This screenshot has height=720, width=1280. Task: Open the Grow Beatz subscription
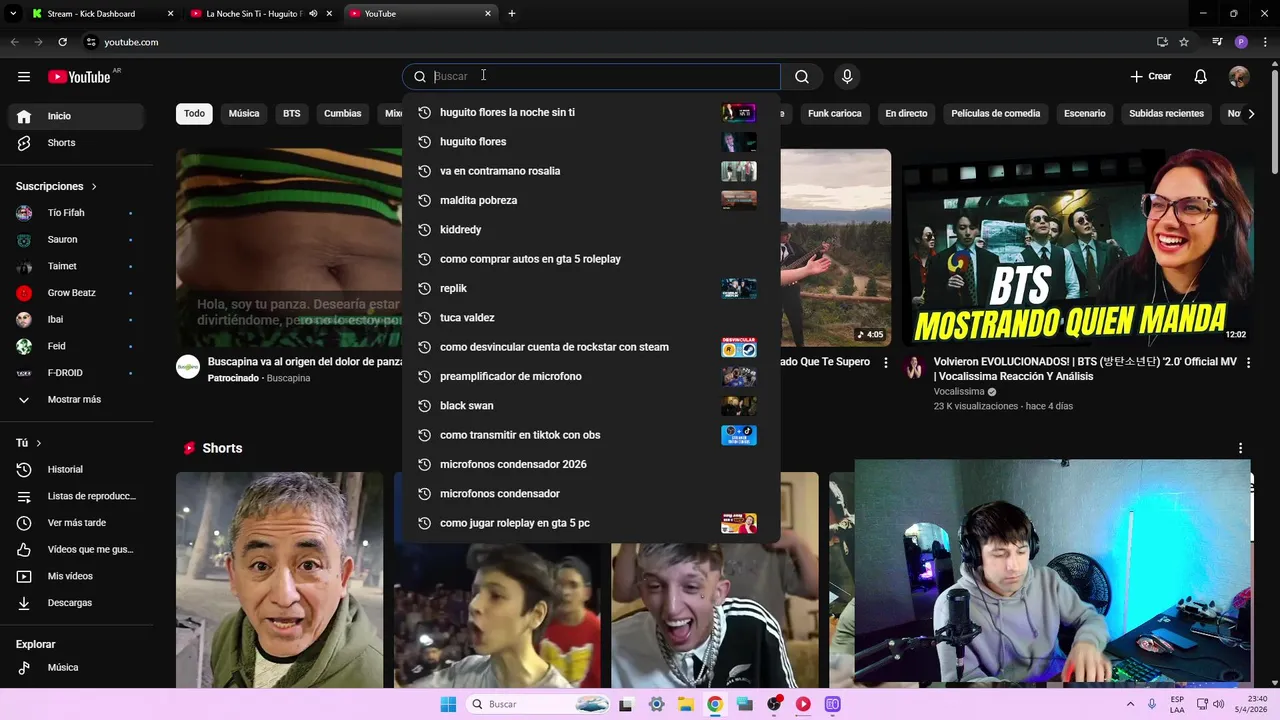point(76,293)
